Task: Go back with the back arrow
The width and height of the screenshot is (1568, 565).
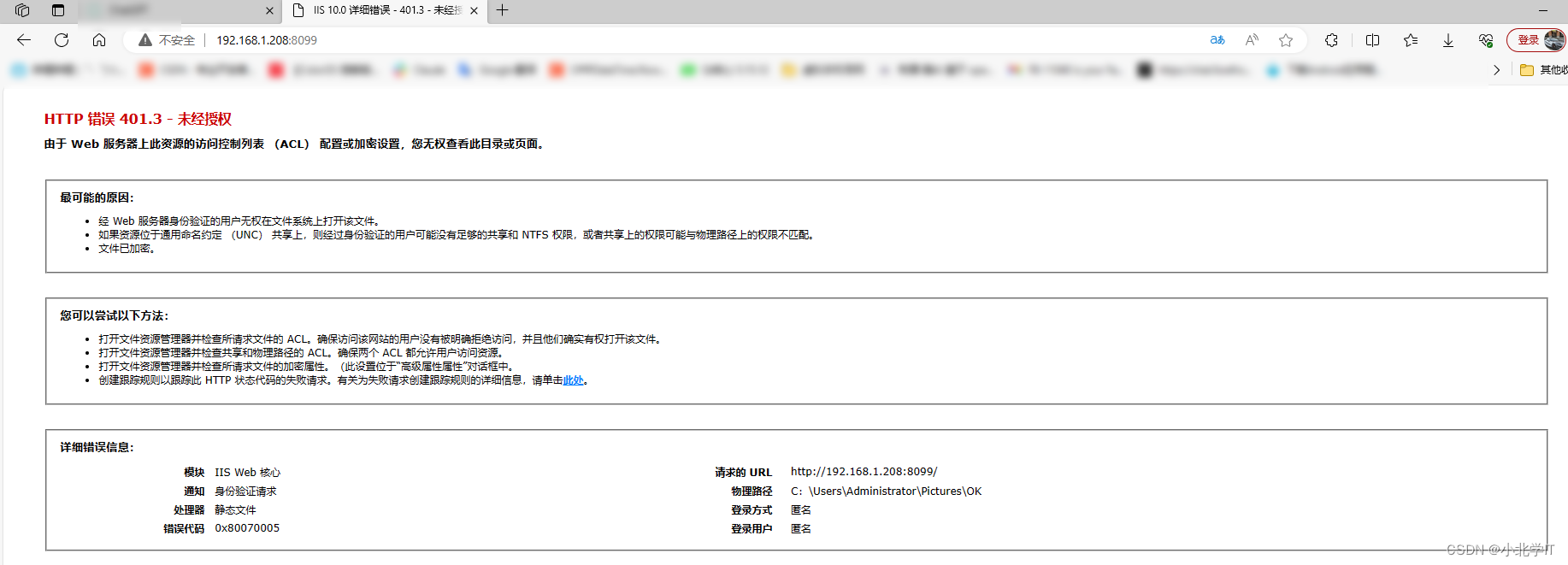Action: coord(24,40)
